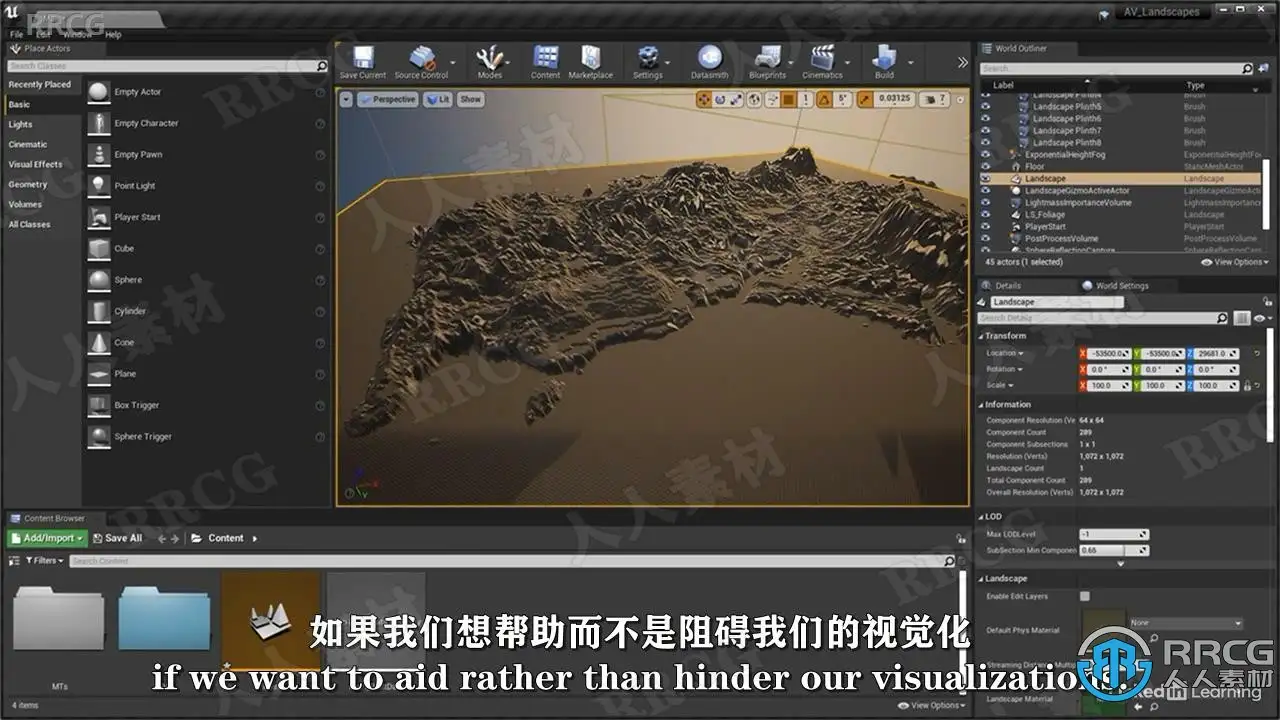Toggle rotation snapping in the viewport toolbar

[824, 99]
